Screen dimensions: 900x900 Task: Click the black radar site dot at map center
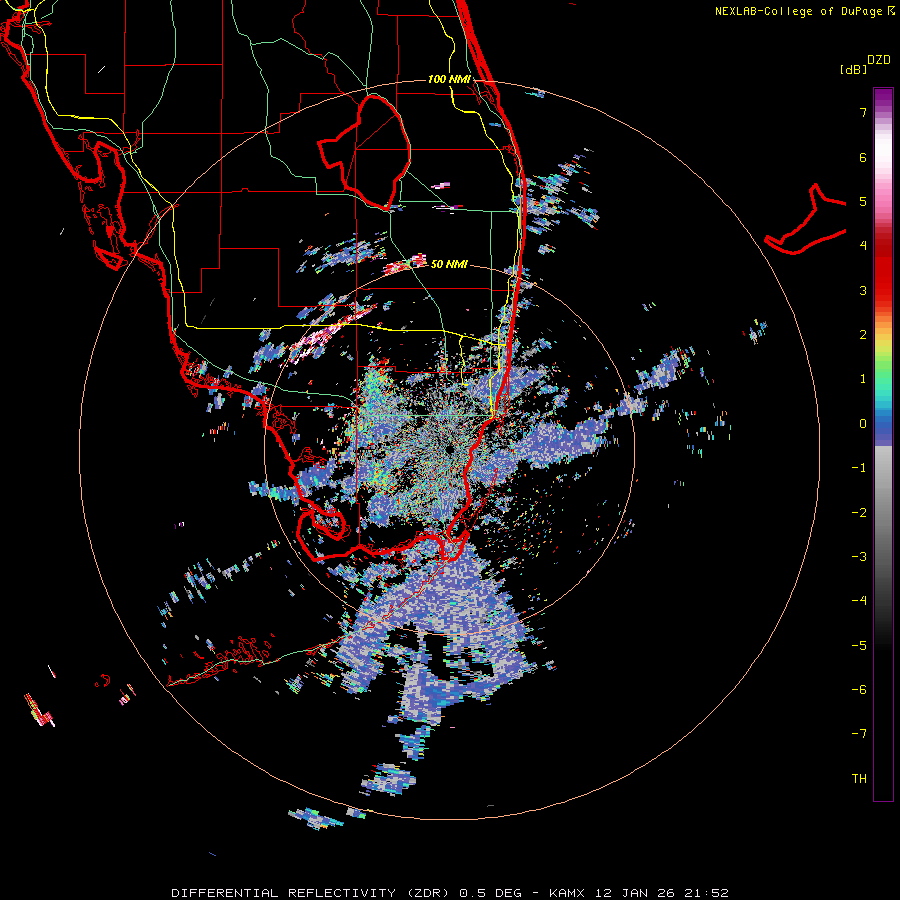coord(449,449)
